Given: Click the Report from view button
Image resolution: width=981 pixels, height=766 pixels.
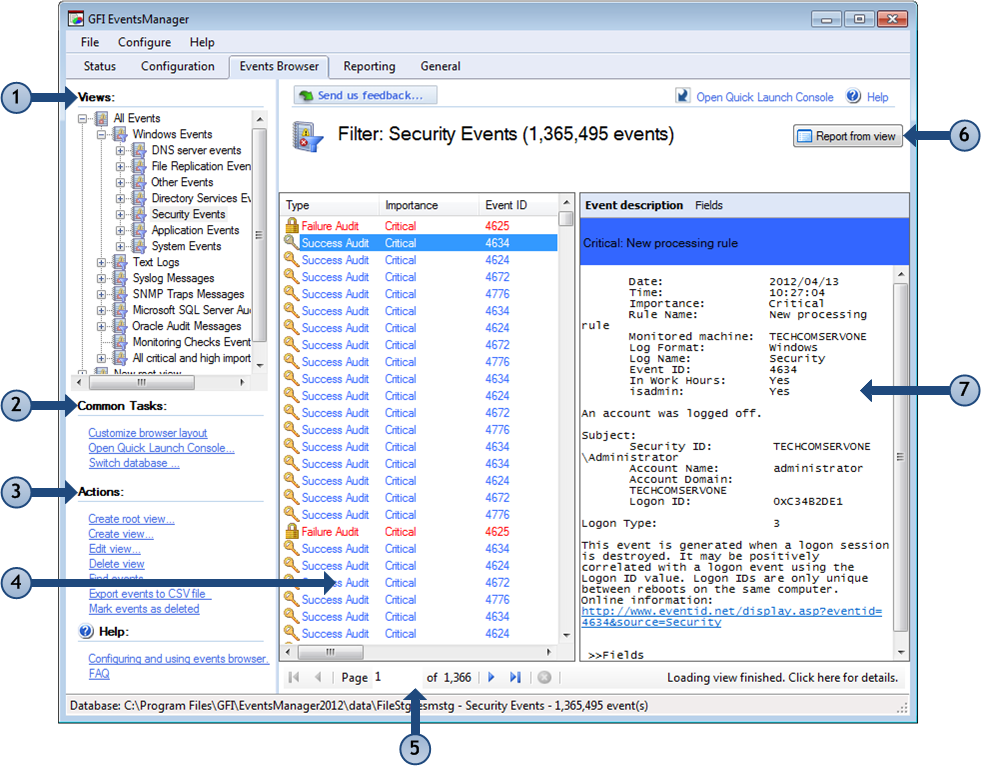Looking at the screenshot, I should click(x=848, y=136).
